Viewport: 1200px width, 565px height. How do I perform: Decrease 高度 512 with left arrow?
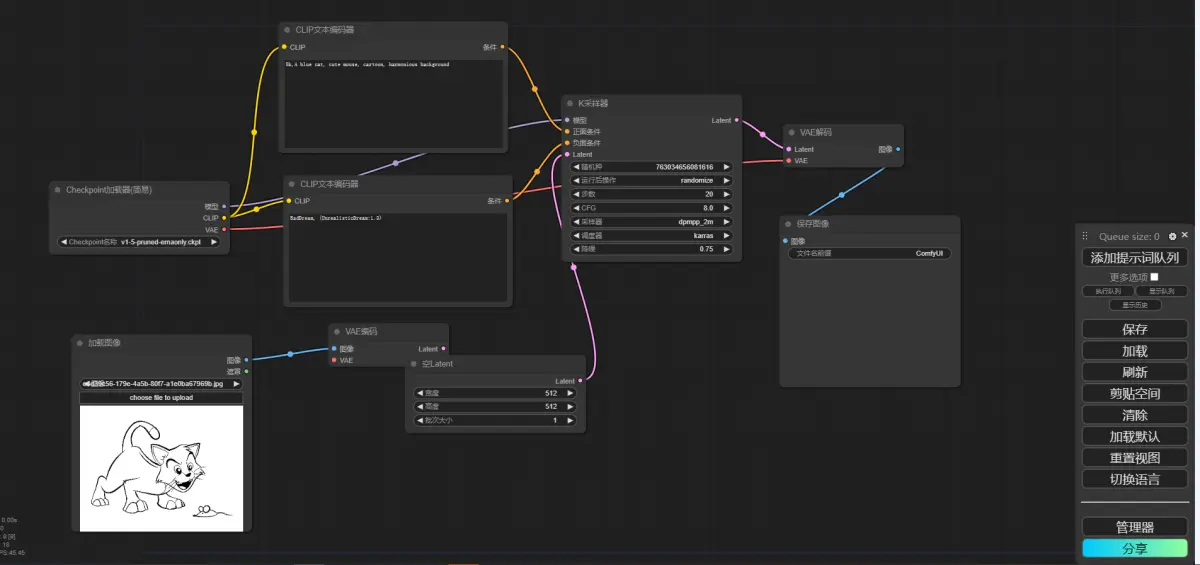coord(421,407)
